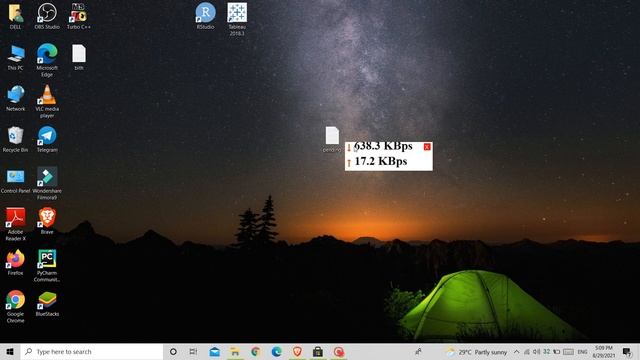Select the VLC media player shortcut
Screen dimensions: 640x360
(47, 101)
